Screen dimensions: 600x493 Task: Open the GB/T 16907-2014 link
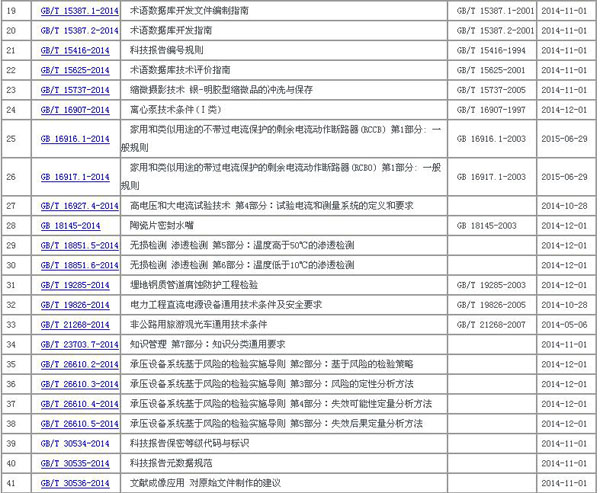(x=75, y=110)
